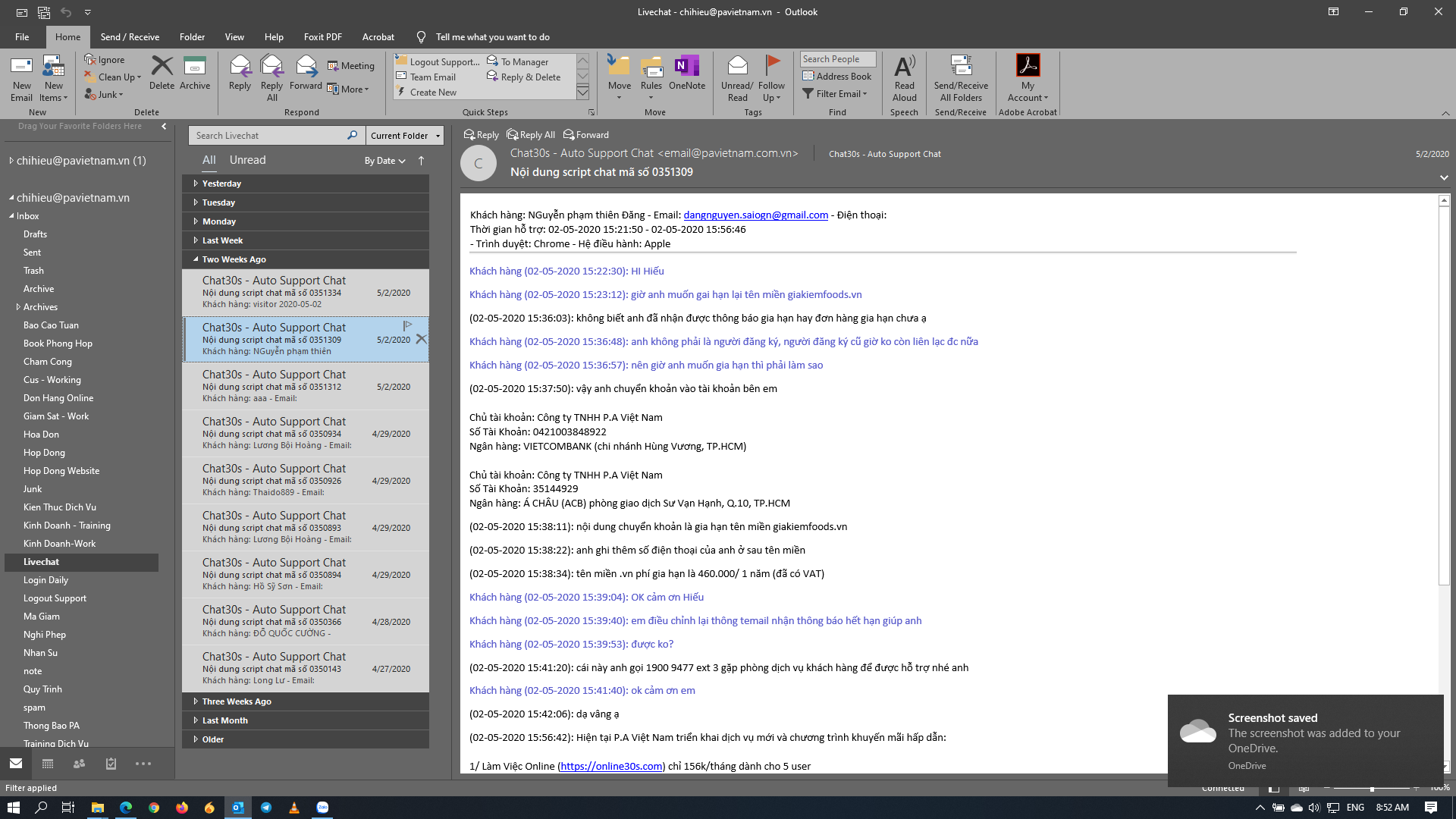Click the Delete icon in the ribbon
Viewport: 1456px width, 819px height.
tap(162, 73)
